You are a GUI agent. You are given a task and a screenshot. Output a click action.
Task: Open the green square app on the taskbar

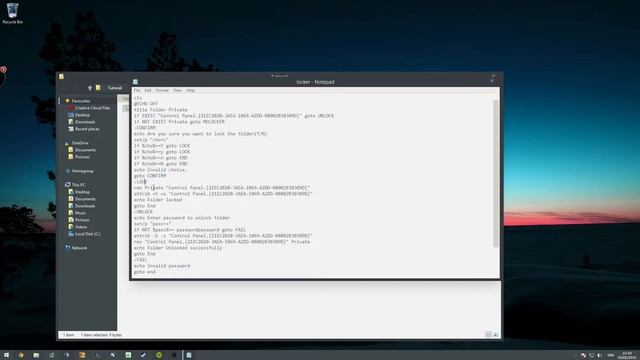click(x=128, y=355)
